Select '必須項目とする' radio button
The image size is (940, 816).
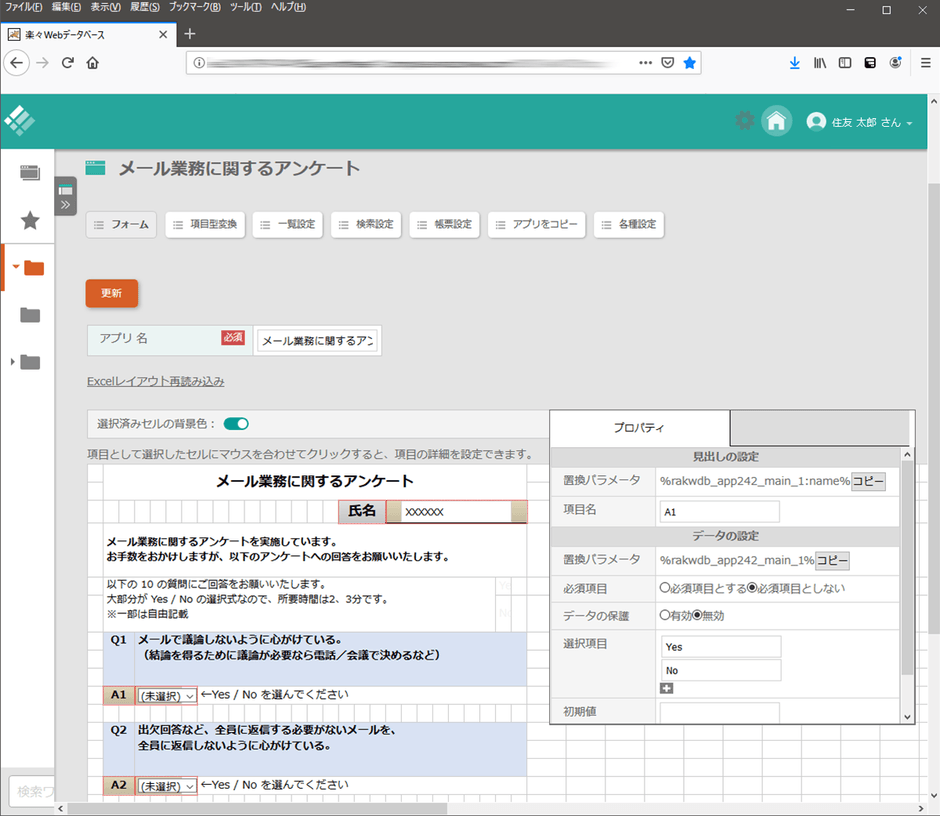664,588
